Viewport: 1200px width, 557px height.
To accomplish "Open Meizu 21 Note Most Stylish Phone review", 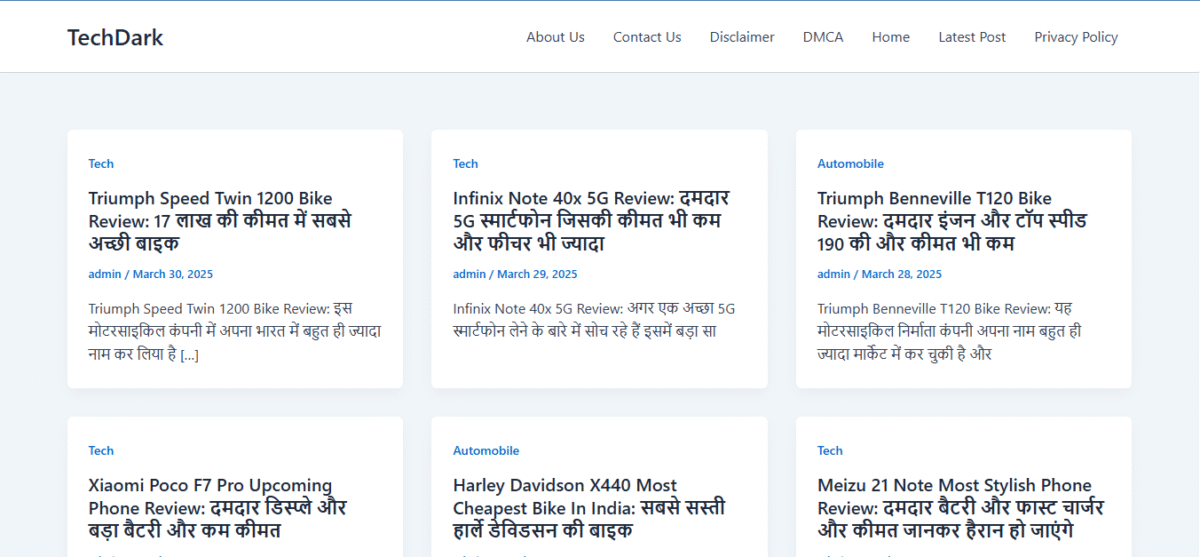I will tap(961, 507).
